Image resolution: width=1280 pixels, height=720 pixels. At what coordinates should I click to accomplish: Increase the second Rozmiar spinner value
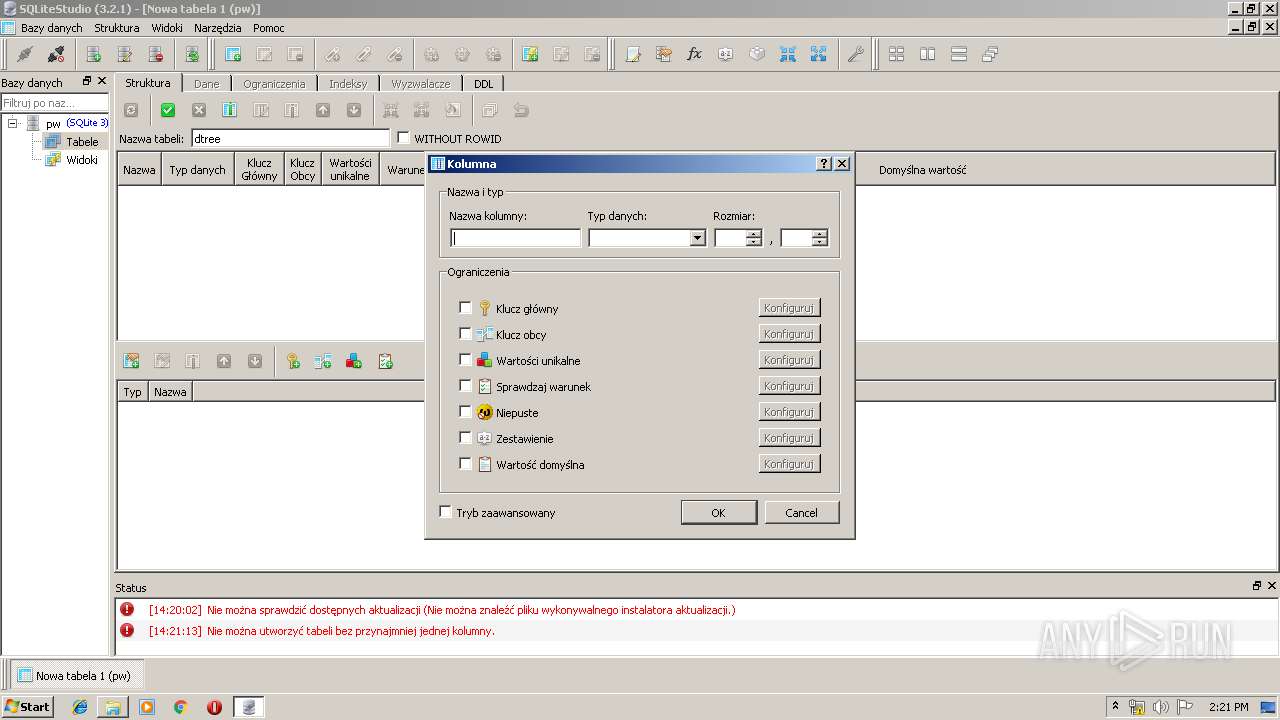tap(820, 234)
